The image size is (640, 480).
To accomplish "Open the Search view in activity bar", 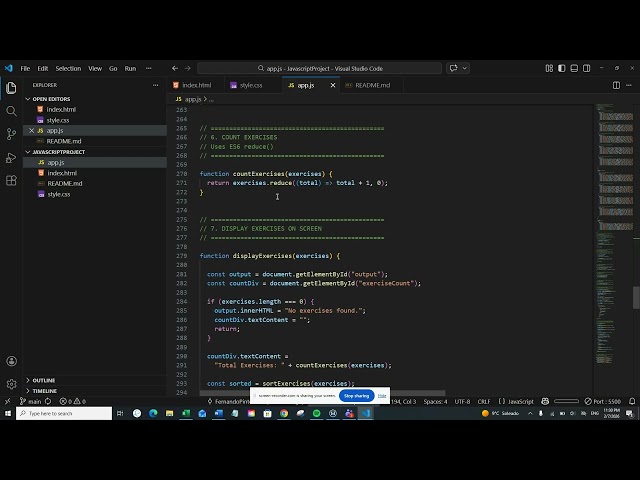I will pos(11,110).
